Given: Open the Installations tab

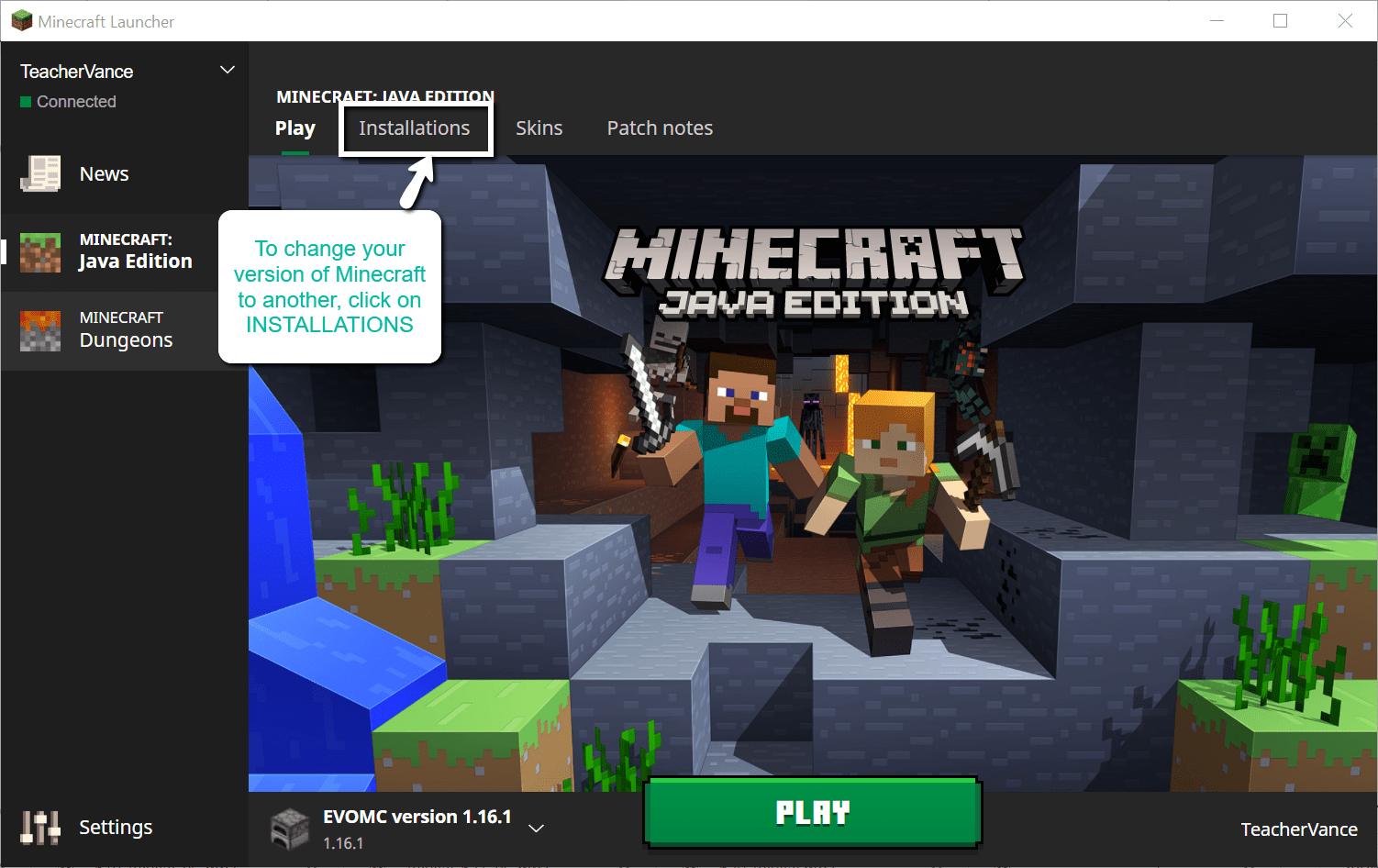Looking at the screenshot, I should (x=415, y=128).
